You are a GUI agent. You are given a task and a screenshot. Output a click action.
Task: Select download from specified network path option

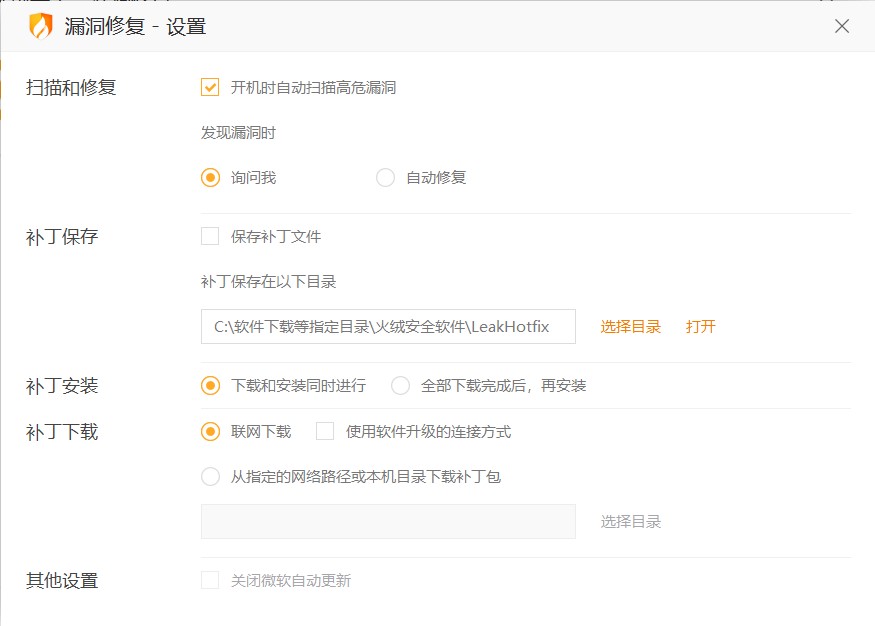tap(210, 477)
